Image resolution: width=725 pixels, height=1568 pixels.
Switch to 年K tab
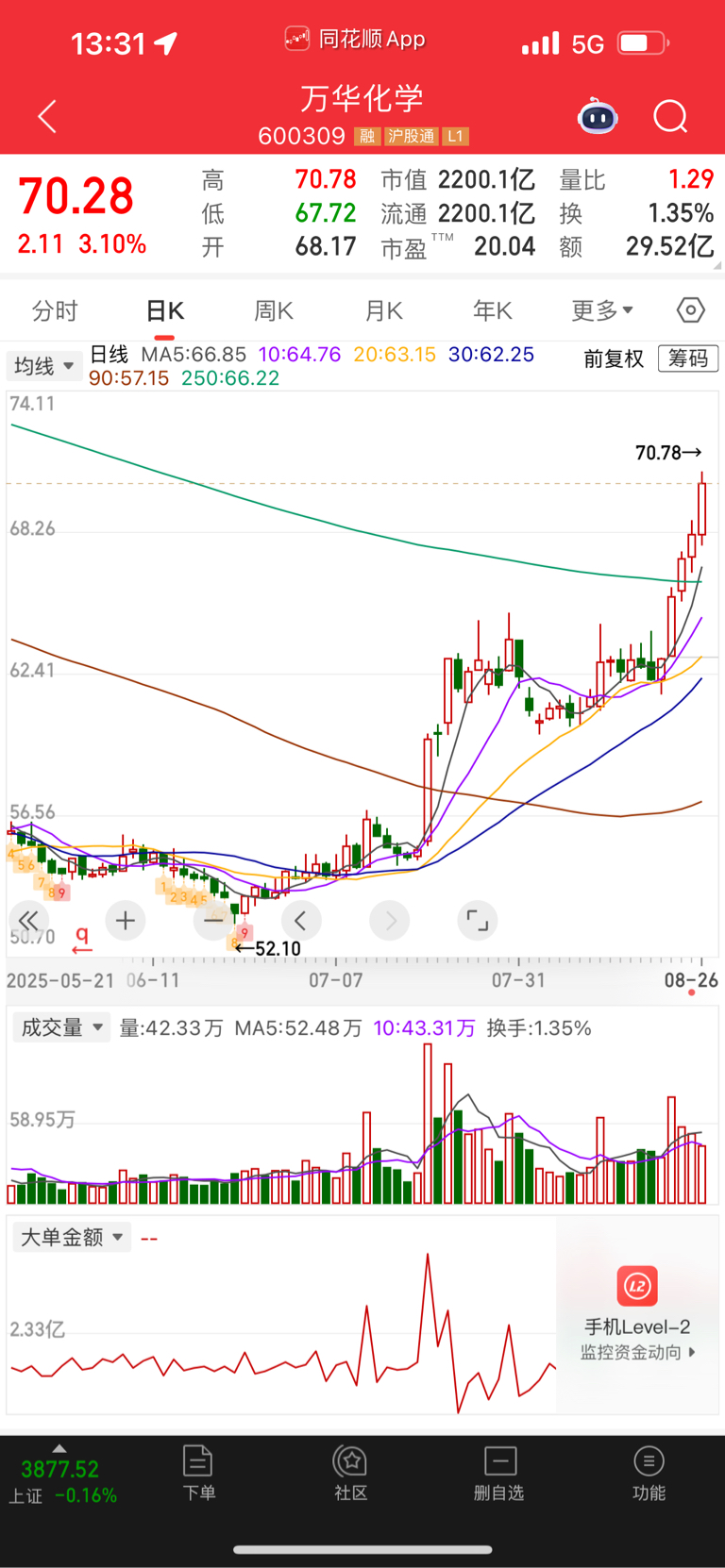(493, 310)
